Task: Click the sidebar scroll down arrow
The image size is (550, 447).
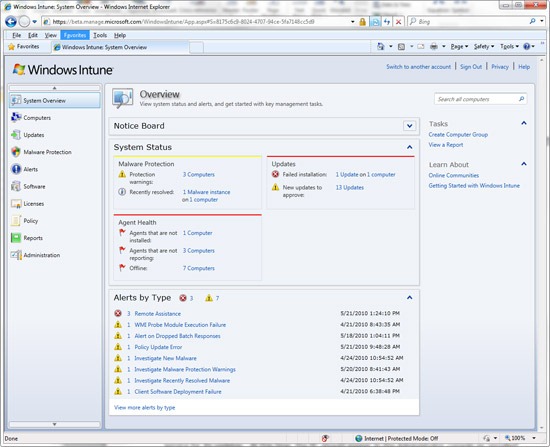Action: tap(54, 424)
